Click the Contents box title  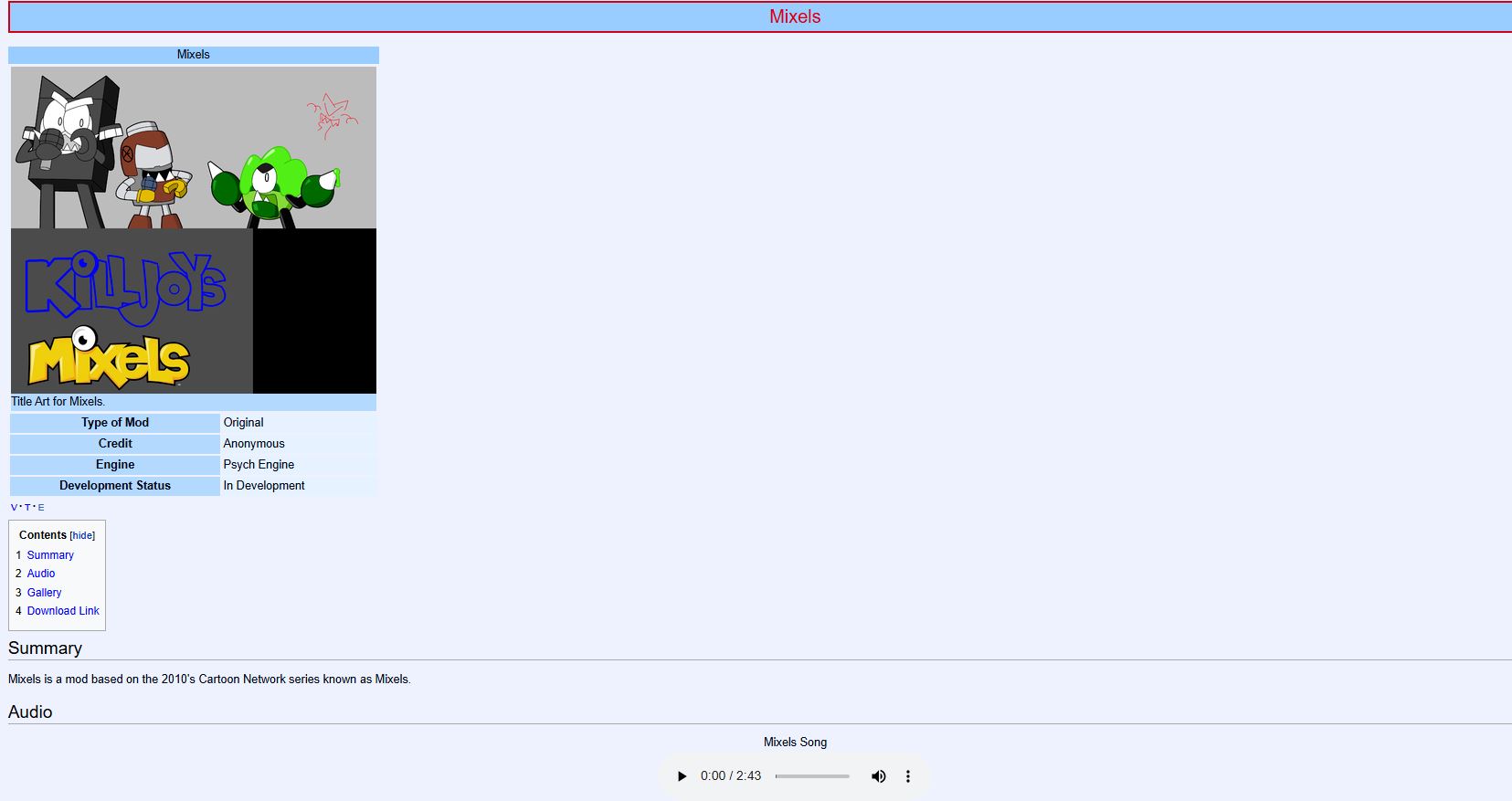coord(43,535)
